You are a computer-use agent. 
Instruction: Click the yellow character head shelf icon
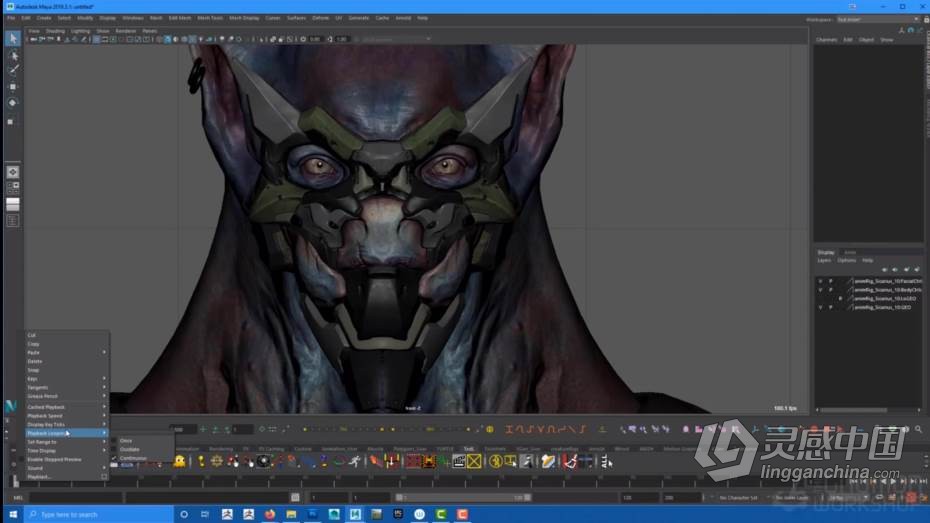click(179, 461)
